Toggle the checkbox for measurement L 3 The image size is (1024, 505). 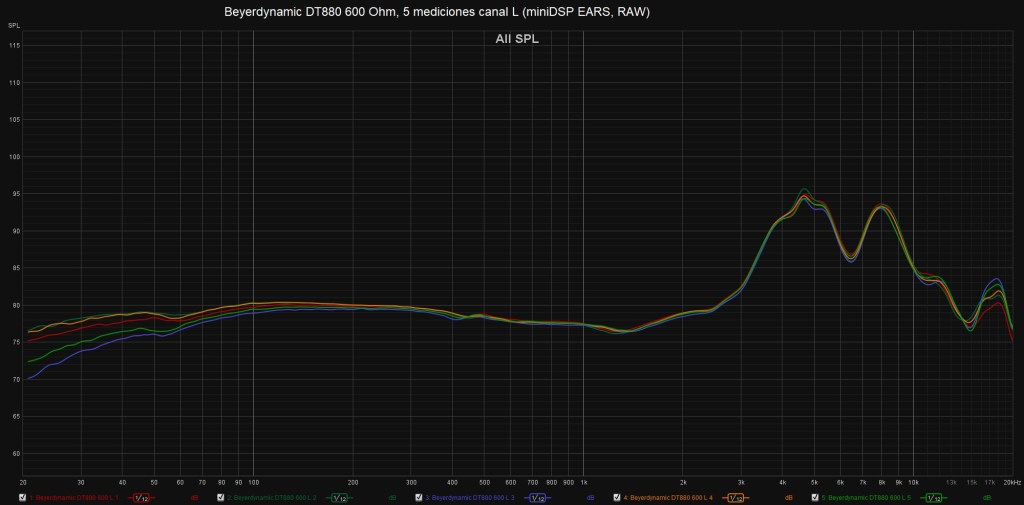click(419, 497)
